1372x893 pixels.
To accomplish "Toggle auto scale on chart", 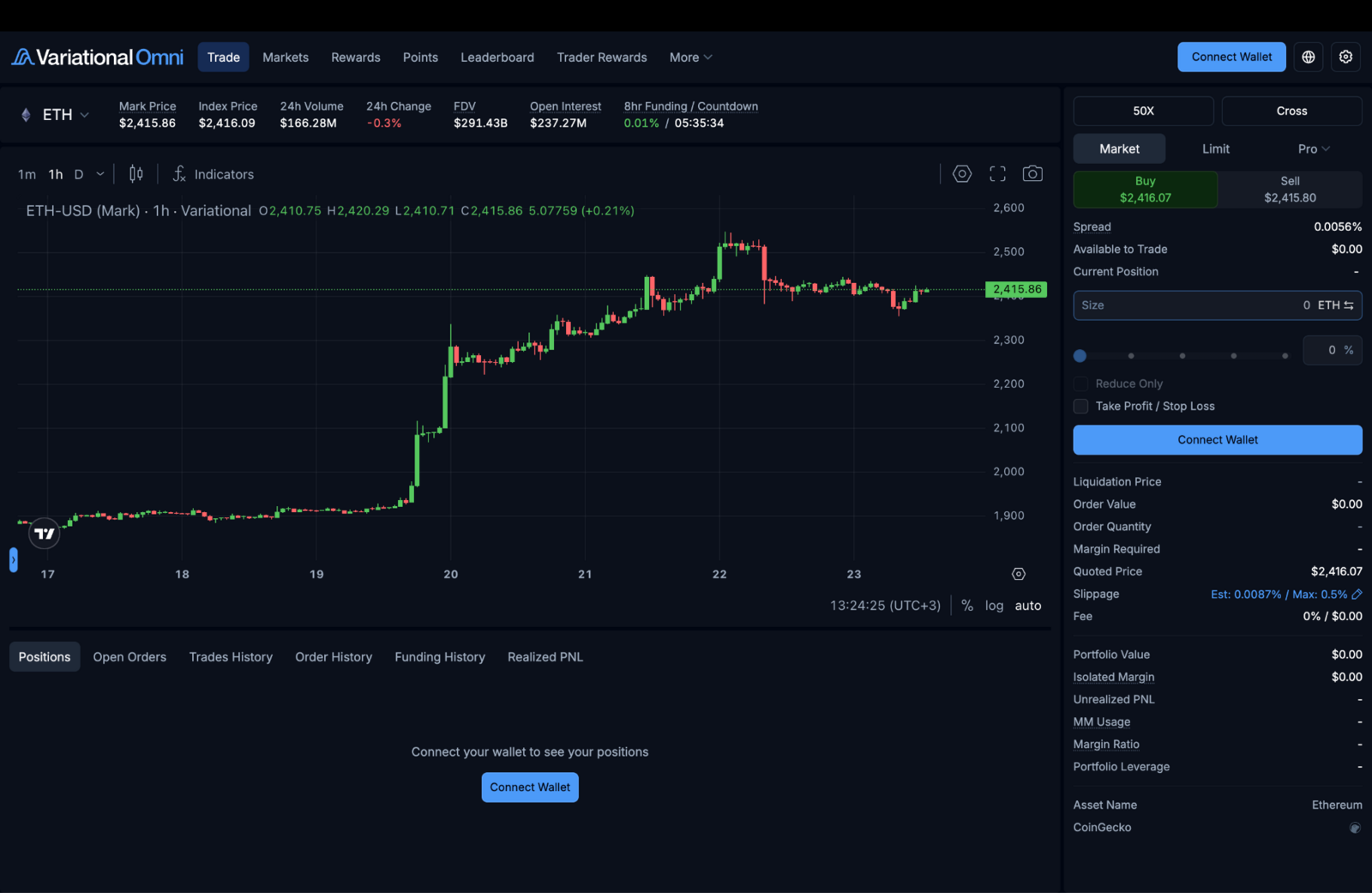I will pyautogui.click(x=1028, y=606).
